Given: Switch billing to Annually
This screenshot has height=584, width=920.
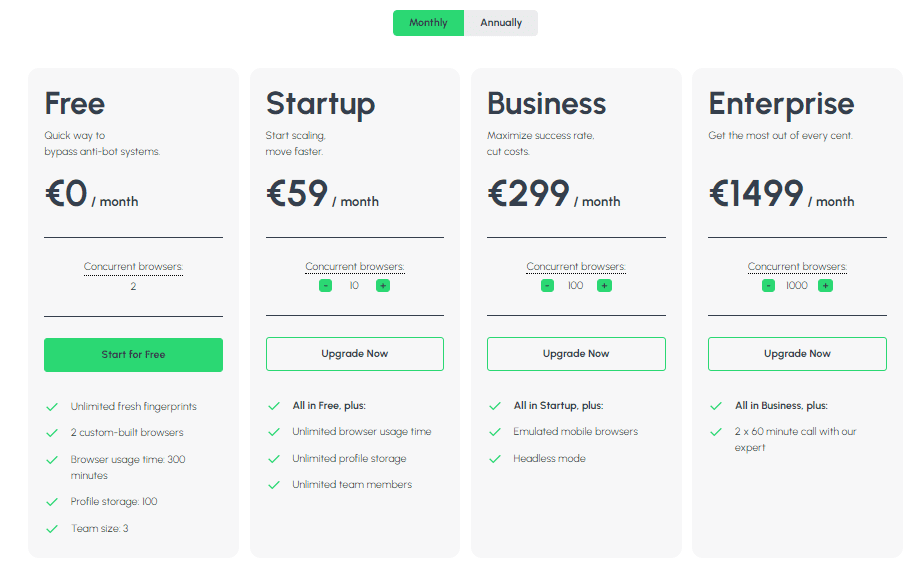Looking at the screenshot, I should pos(501,23).
